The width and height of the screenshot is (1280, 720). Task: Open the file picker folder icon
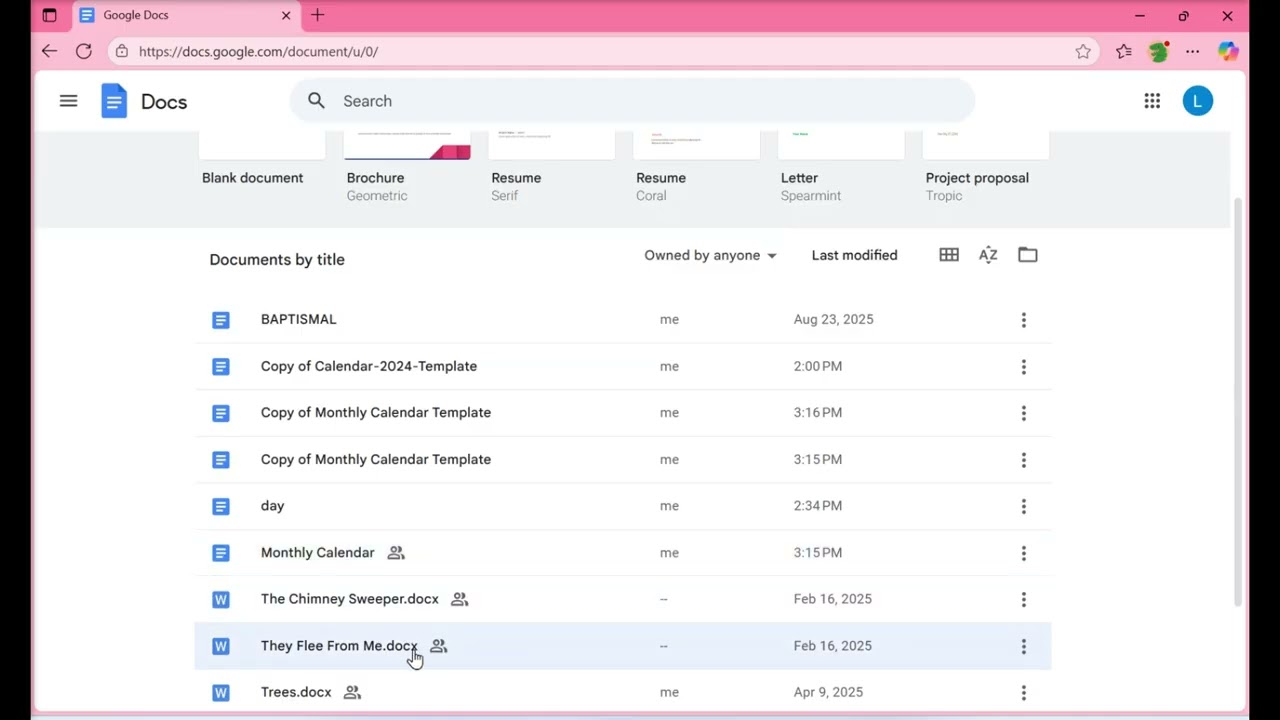1027,255
